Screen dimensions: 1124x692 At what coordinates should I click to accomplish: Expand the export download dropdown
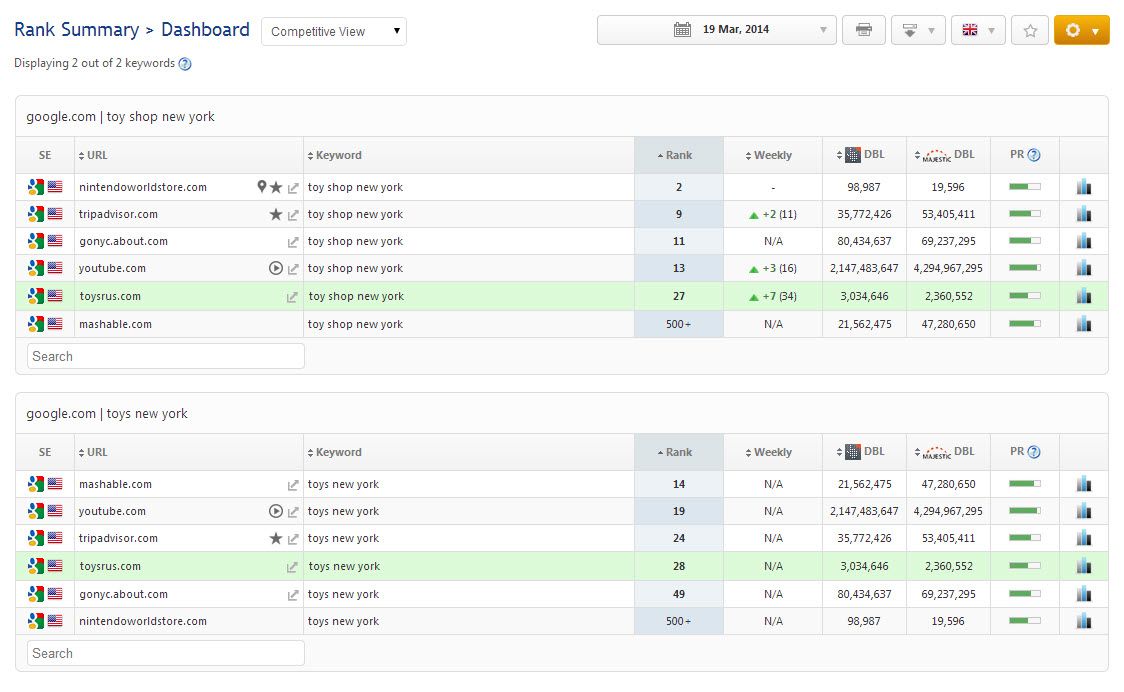tap(918, 30)
